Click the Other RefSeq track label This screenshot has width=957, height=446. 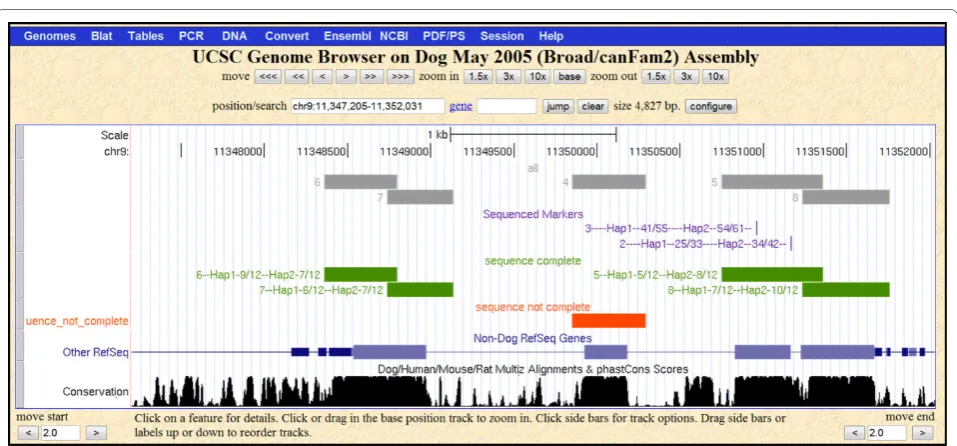click(x=96, y=352)
